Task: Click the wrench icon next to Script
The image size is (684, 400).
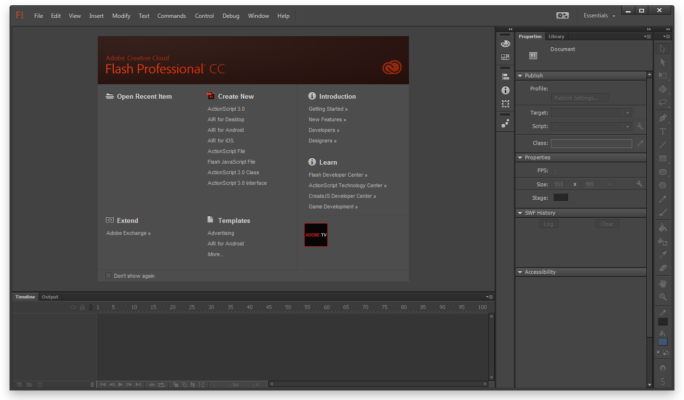Action: 640,126
